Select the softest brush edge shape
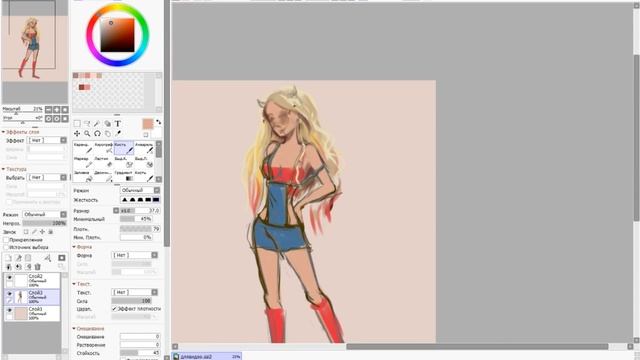This screenshot has width=640, height=360. pos(125,200)
